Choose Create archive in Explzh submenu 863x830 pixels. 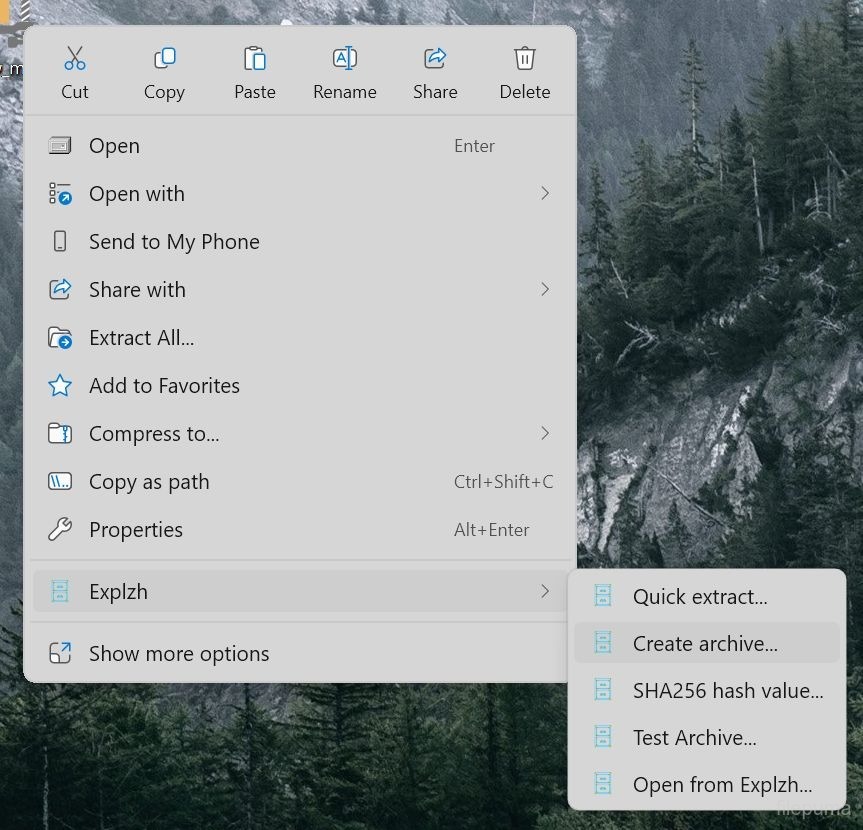(x=705, y=644)
